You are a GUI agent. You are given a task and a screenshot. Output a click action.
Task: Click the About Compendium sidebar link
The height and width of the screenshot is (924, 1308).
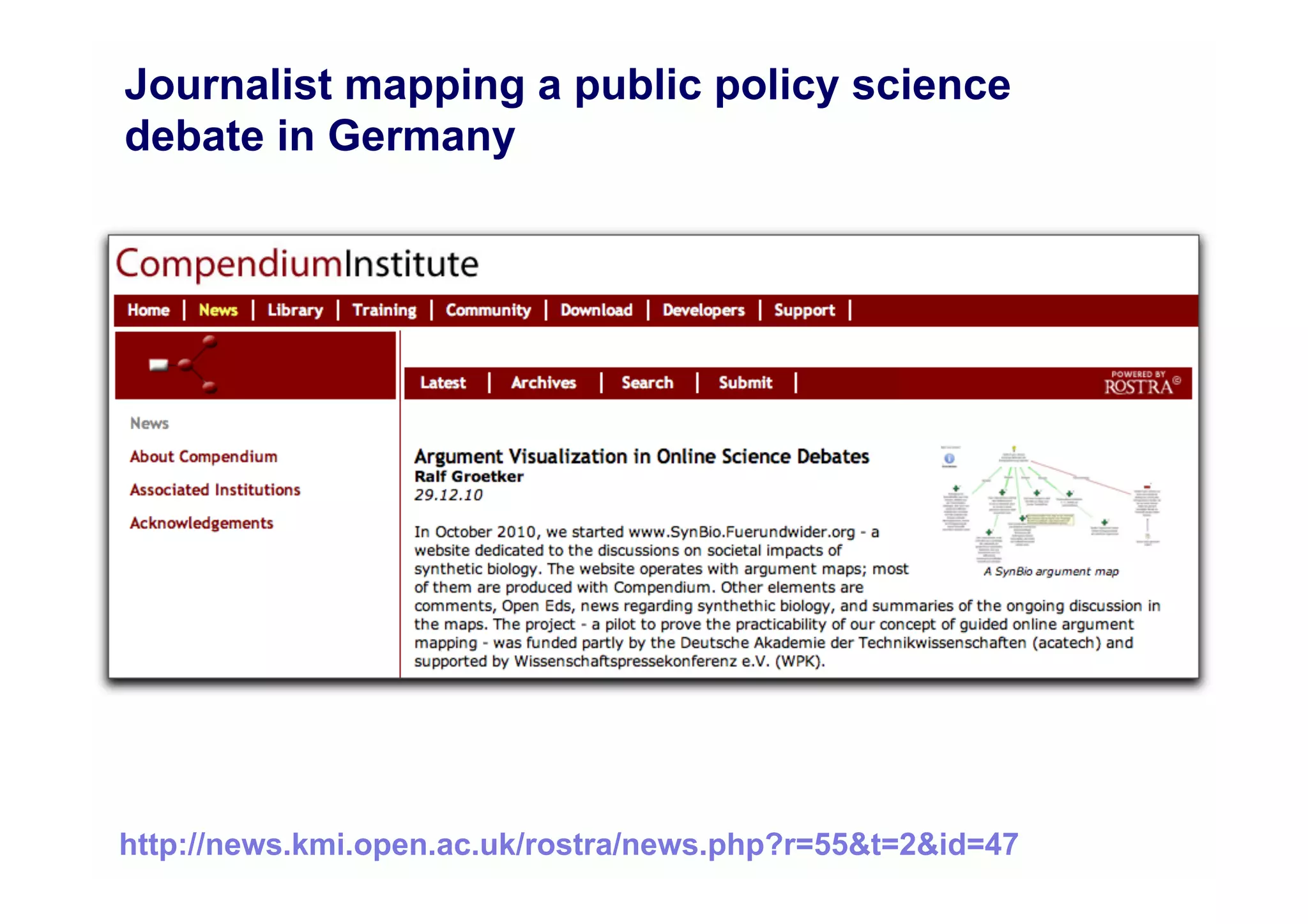(x=203, y=457)
